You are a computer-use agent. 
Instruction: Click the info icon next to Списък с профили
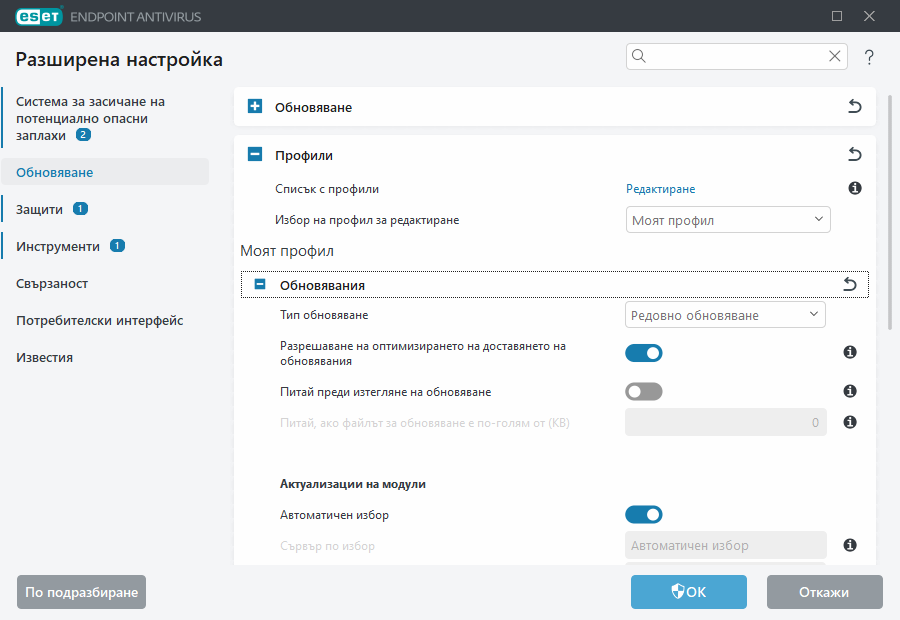(x=854, y=188)
